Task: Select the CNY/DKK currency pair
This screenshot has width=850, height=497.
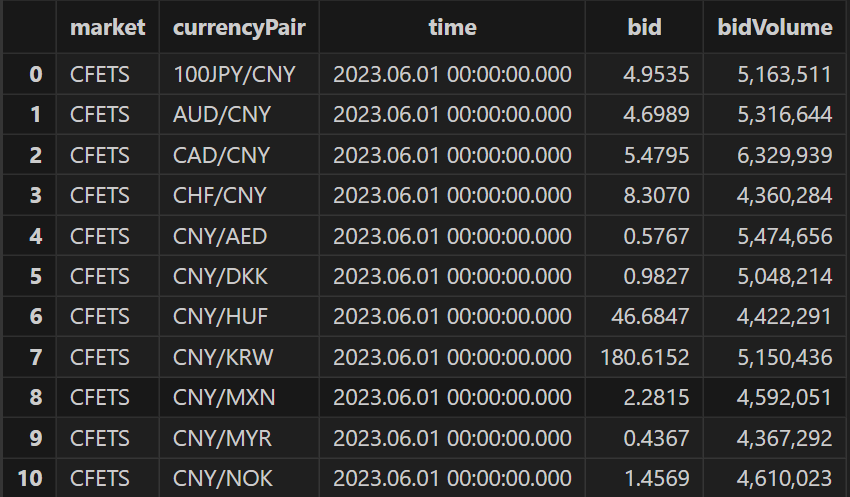Action: (x=221, y=276)
